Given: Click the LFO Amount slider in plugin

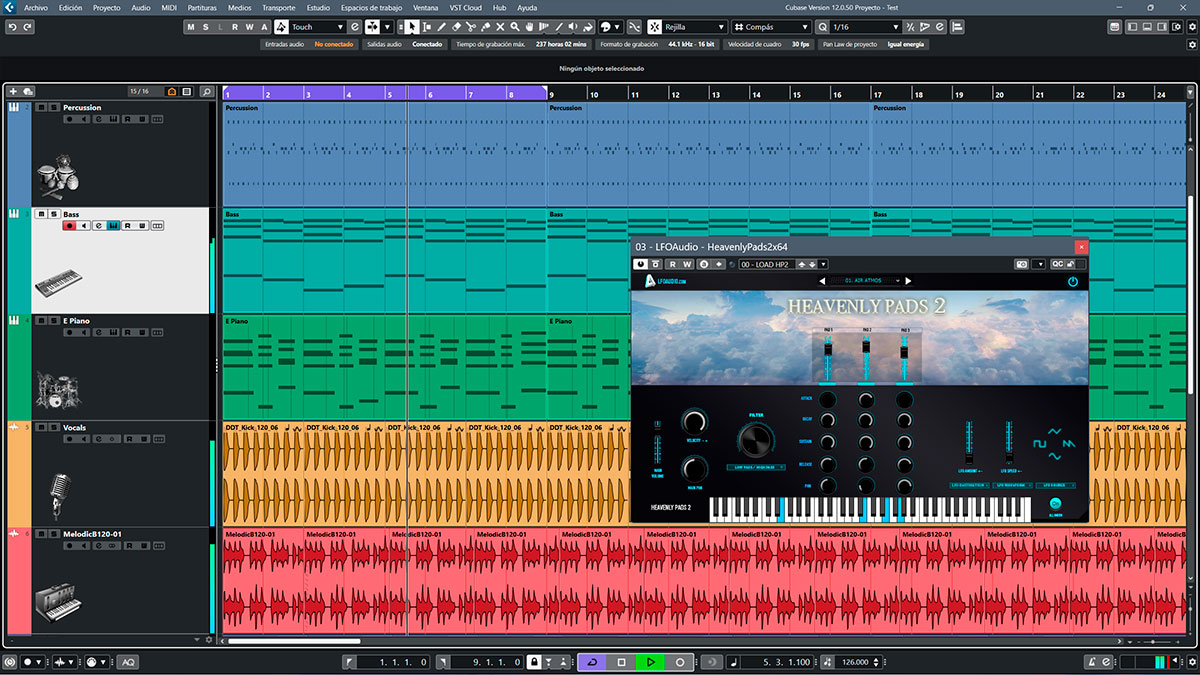Looking at the screenshot, I should pos(969,442).
